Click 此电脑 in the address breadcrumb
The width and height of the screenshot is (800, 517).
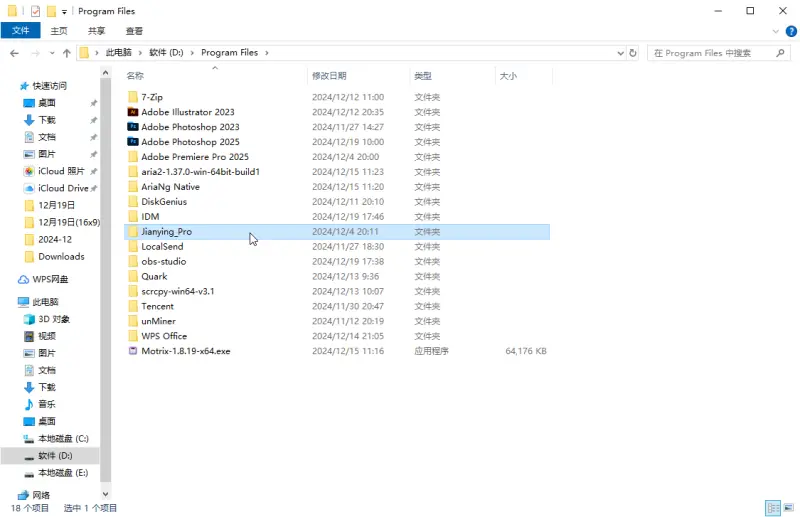point(118,53)
